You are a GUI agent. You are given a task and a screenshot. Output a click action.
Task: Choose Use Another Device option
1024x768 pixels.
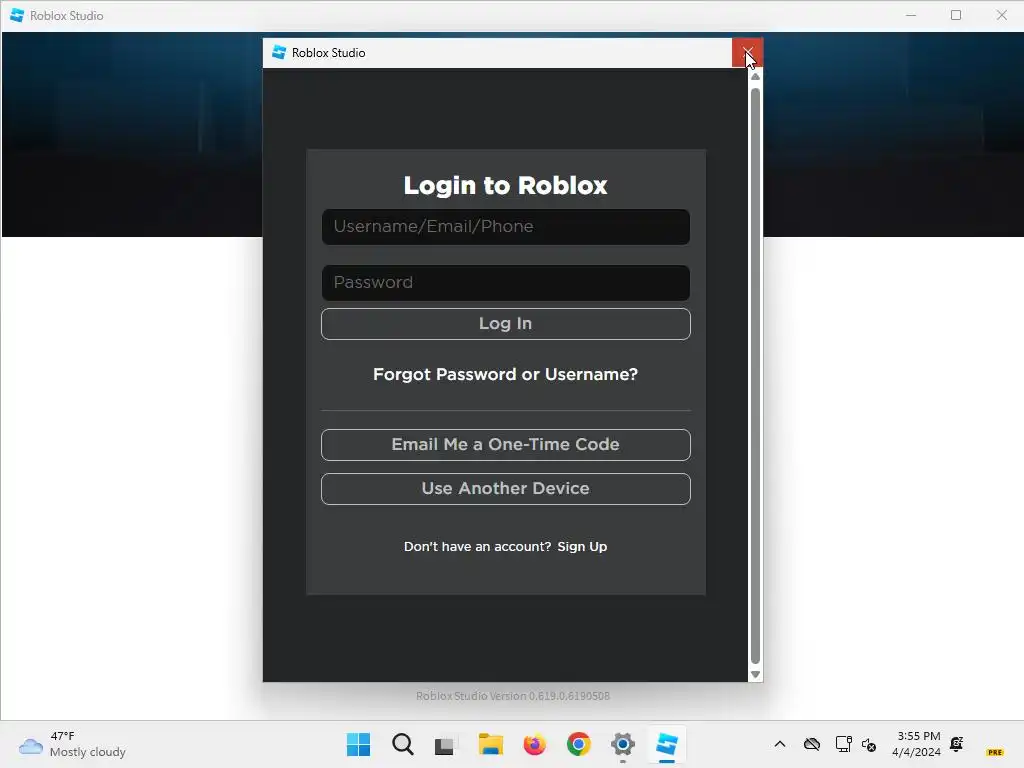tap(505, 488)
